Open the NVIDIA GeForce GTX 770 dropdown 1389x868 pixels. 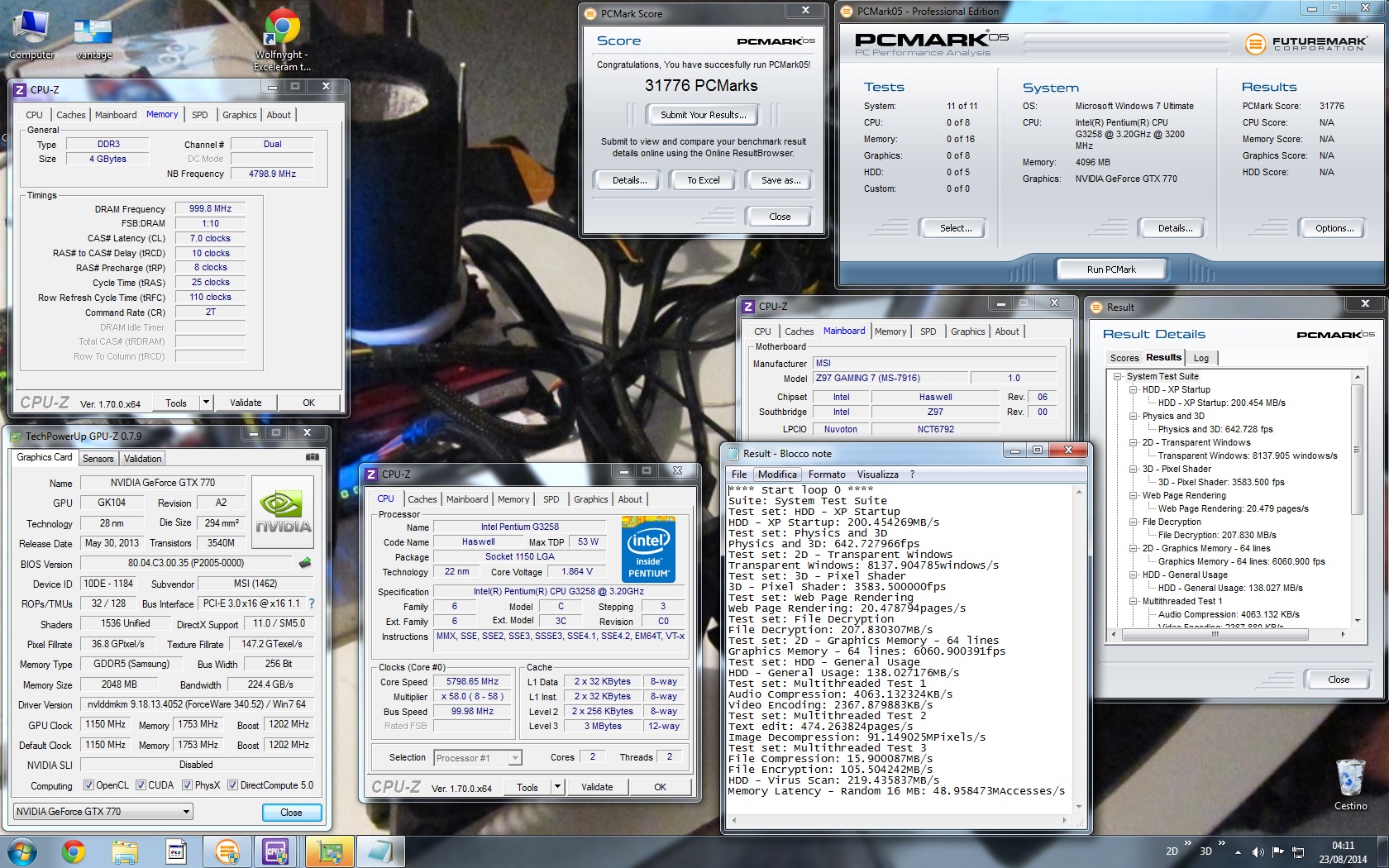click(103, 811)
